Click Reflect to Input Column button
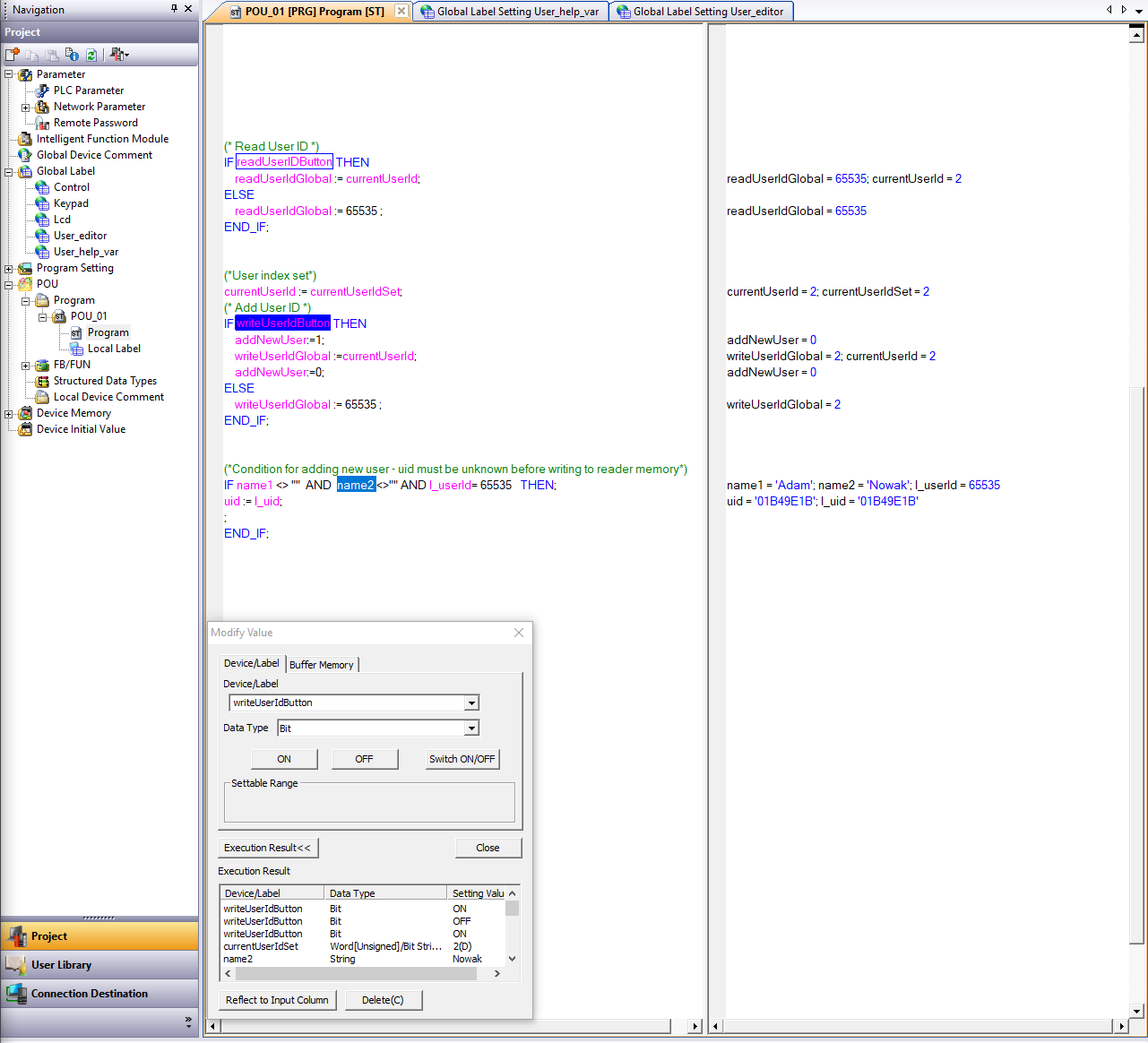The height and width of the screenshot is (1043, 1148). 278,1000
